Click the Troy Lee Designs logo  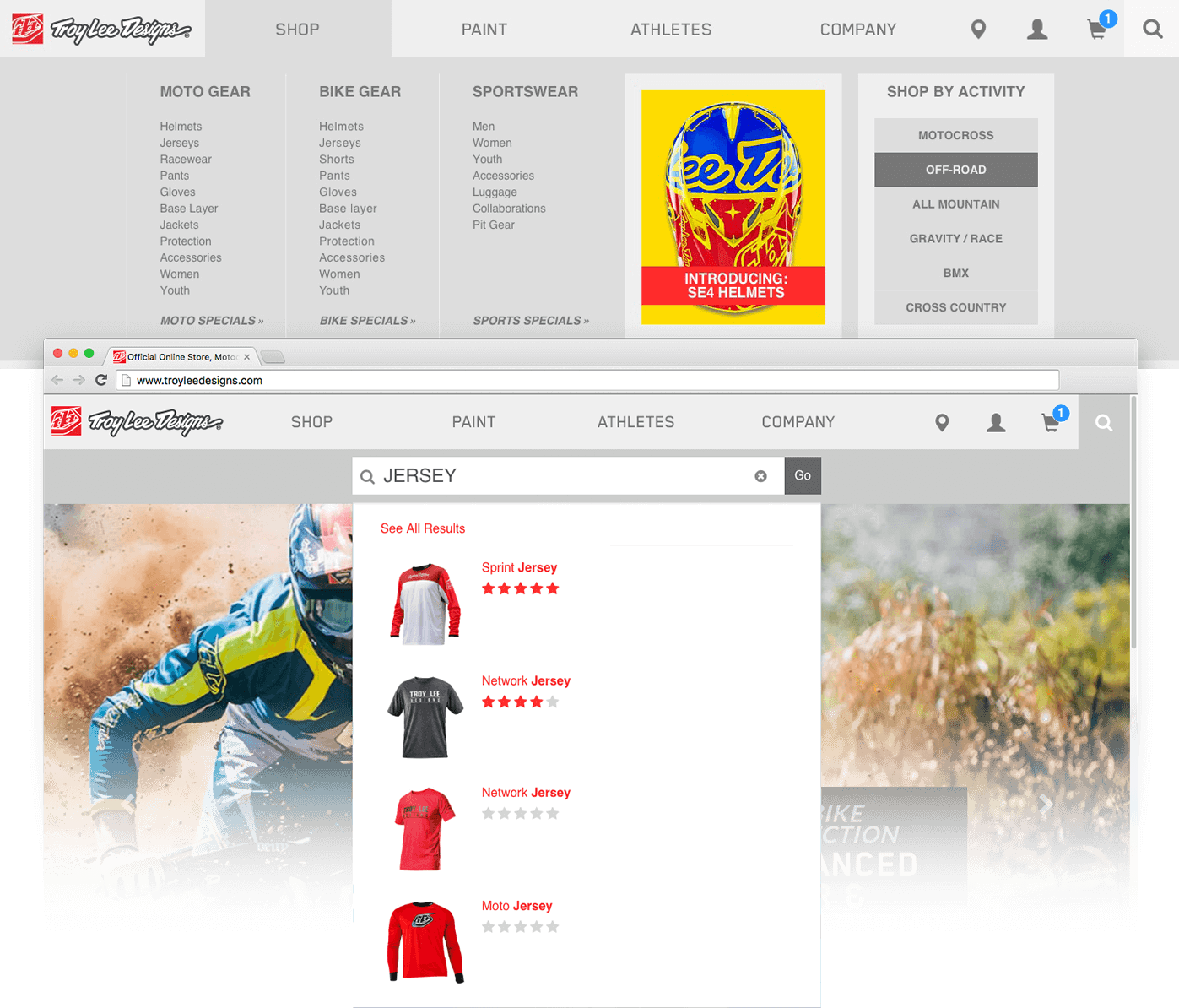tap(135, 422)
